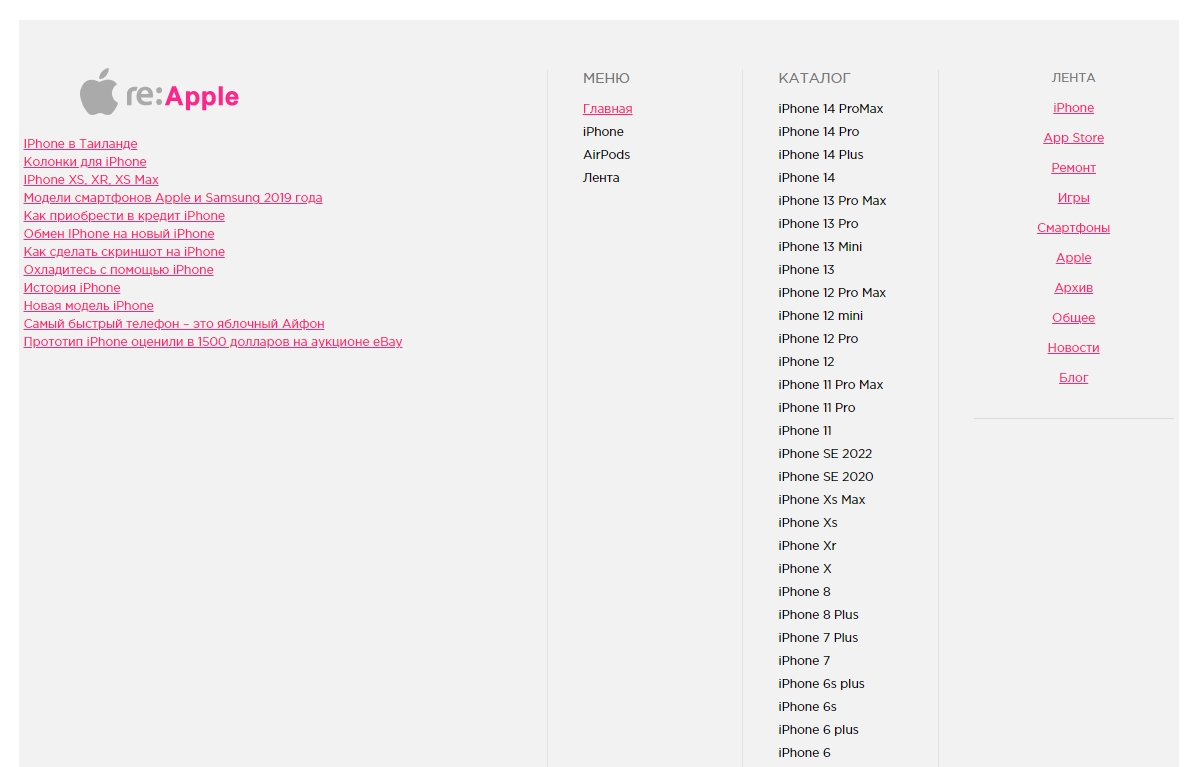
Task: Open the 'IPhone в Таиланде' article link
Action: [x=80, y=143]
